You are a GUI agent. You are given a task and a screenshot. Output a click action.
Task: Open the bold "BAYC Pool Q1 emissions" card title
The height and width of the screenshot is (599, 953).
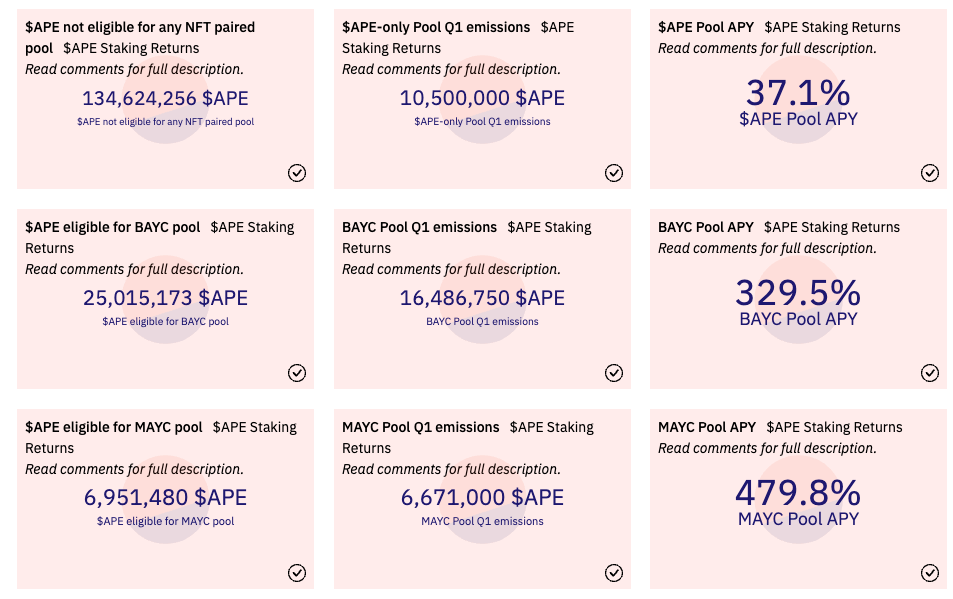coord(419,227)
